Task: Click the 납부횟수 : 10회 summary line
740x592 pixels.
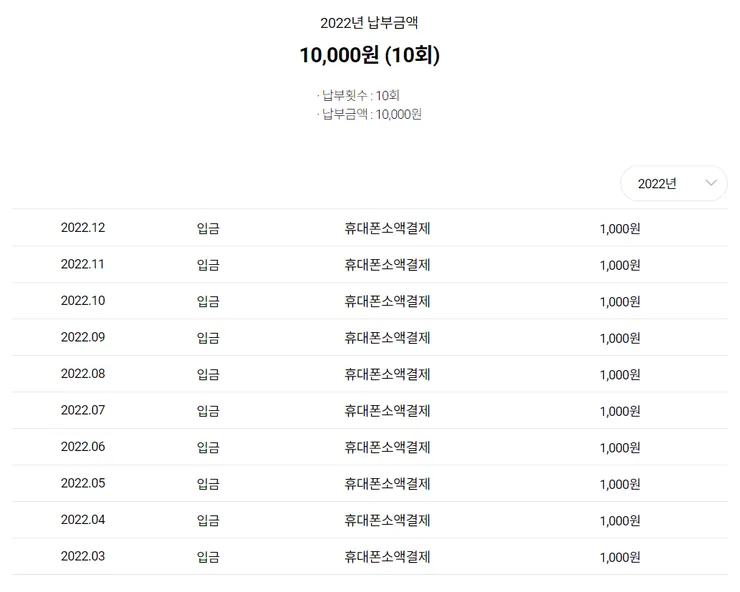Action: point(358,96)
